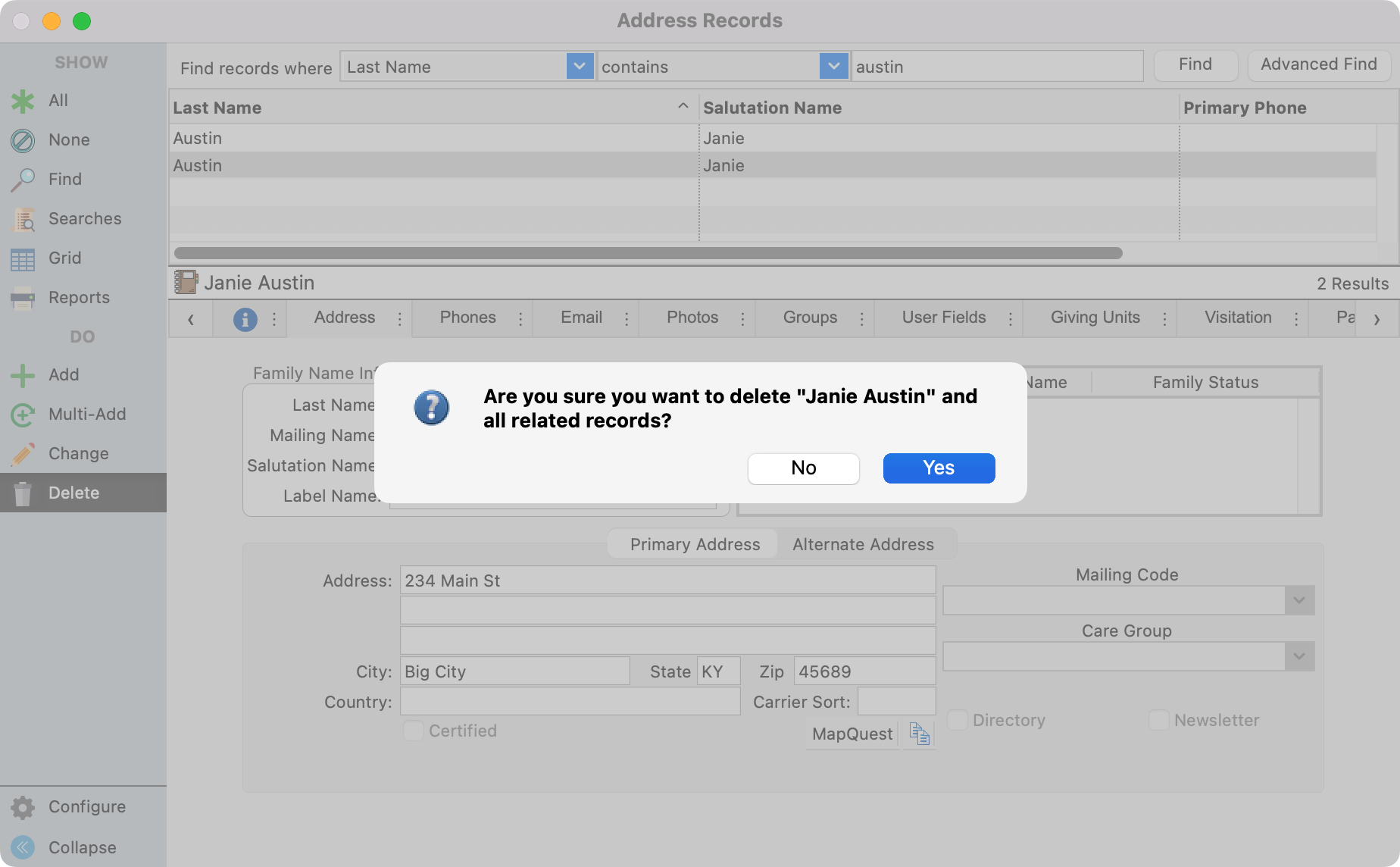Click the Show All asterisk icon
The width and height of the screenshot is (1400, 867).
pos(23,101)
